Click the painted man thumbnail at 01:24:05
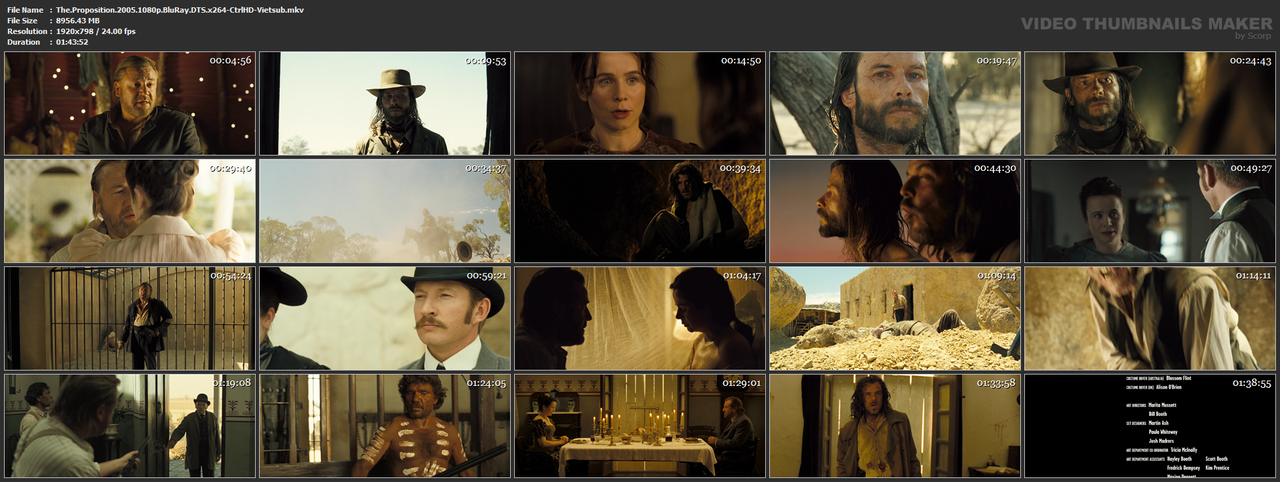1280x482 pixels. tap(385, 425)
